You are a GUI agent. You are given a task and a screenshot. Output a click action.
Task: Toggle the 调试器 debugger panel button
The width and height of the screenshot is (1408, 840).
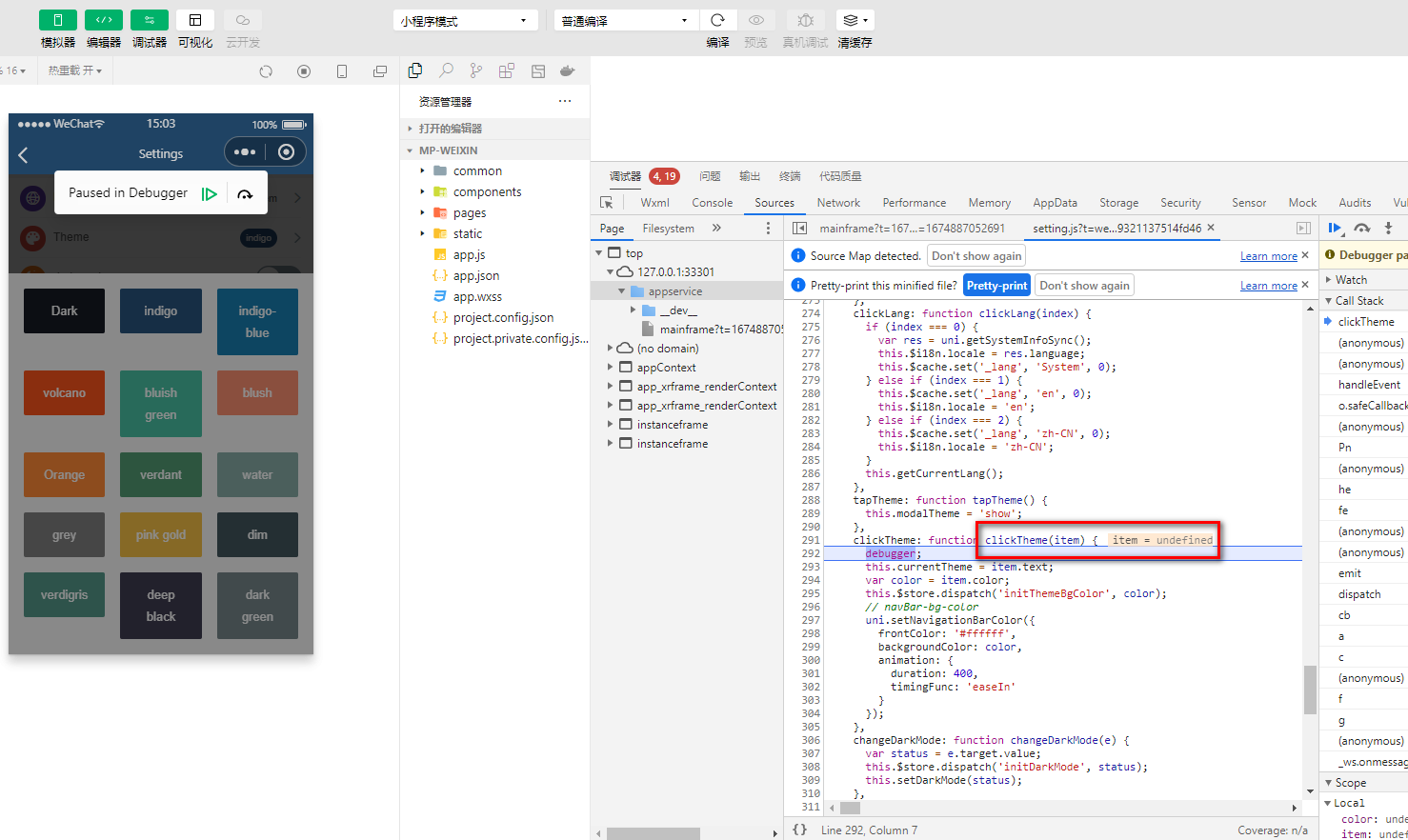coord(150,20)
